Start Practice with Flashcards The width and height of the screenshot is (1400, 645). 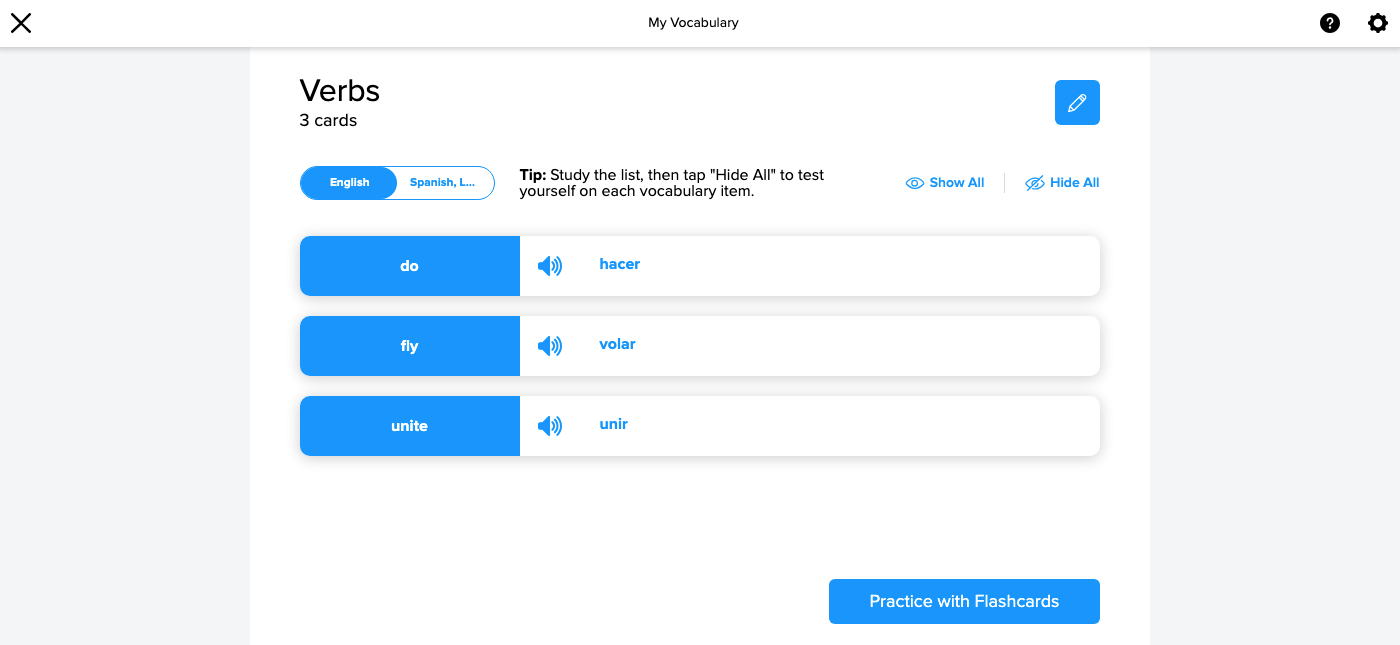tap(964, 601)
